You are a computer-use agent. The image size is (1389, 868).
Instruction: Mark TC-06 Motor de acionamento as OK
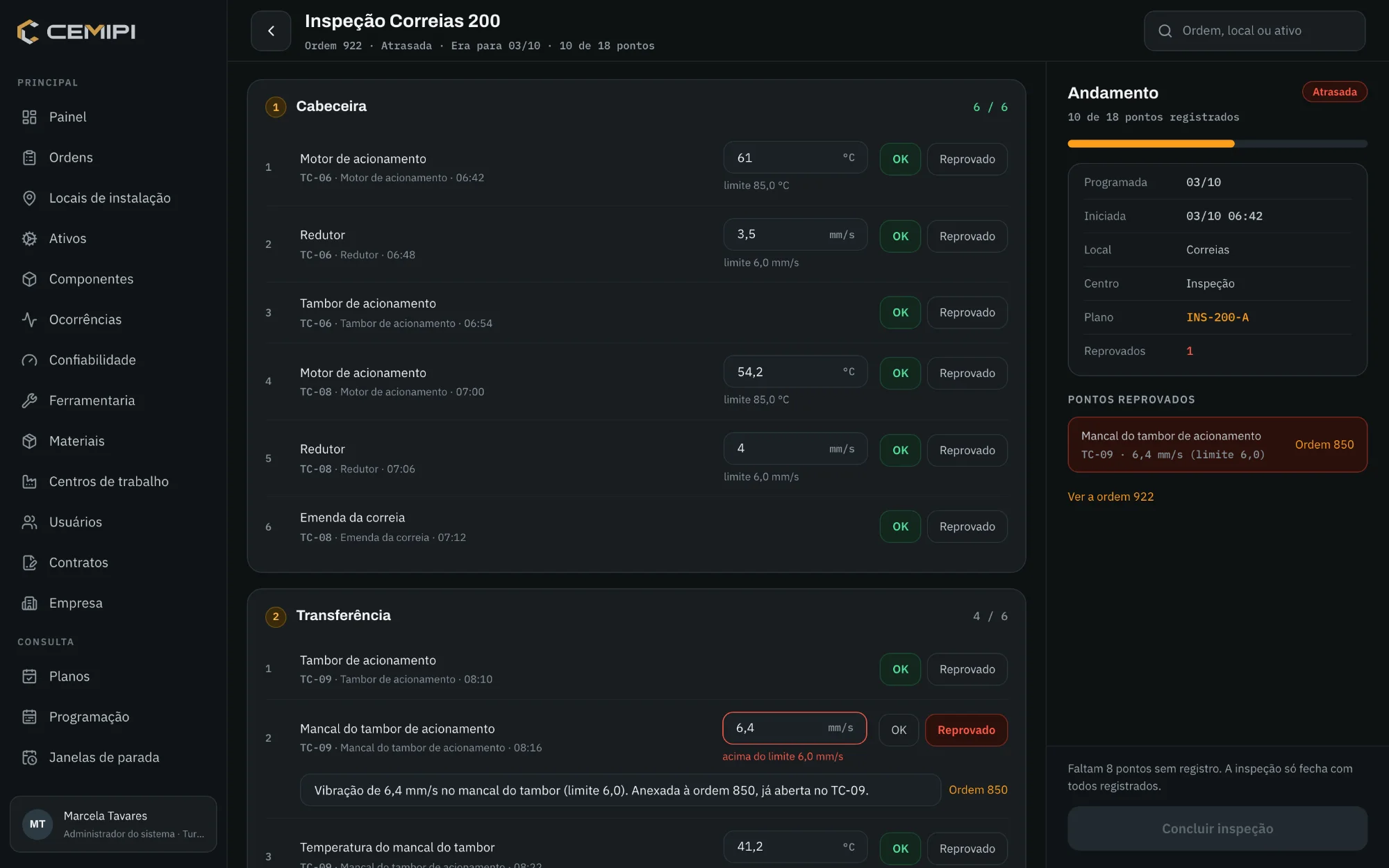click(x=900, y=159)
